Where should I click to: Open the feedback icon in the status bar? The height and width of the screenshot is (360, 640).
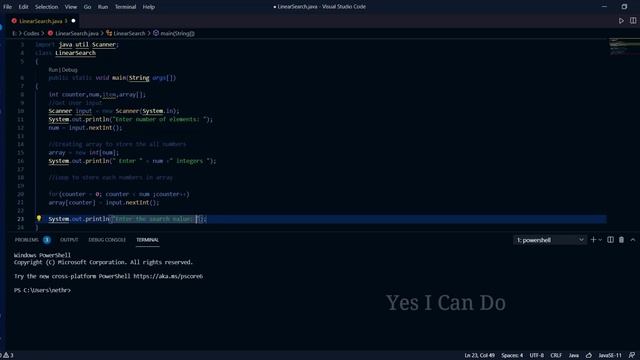(x=632, y=356)
